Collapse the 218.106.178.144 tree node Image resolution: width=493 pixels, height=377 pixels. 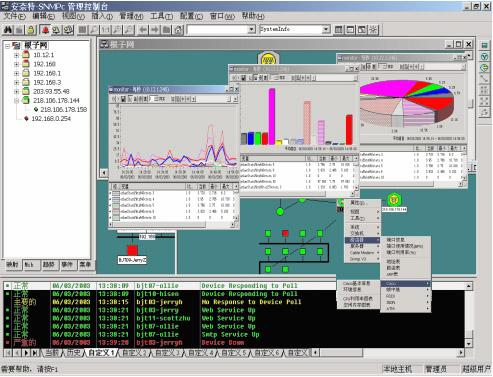pos(16,100)
